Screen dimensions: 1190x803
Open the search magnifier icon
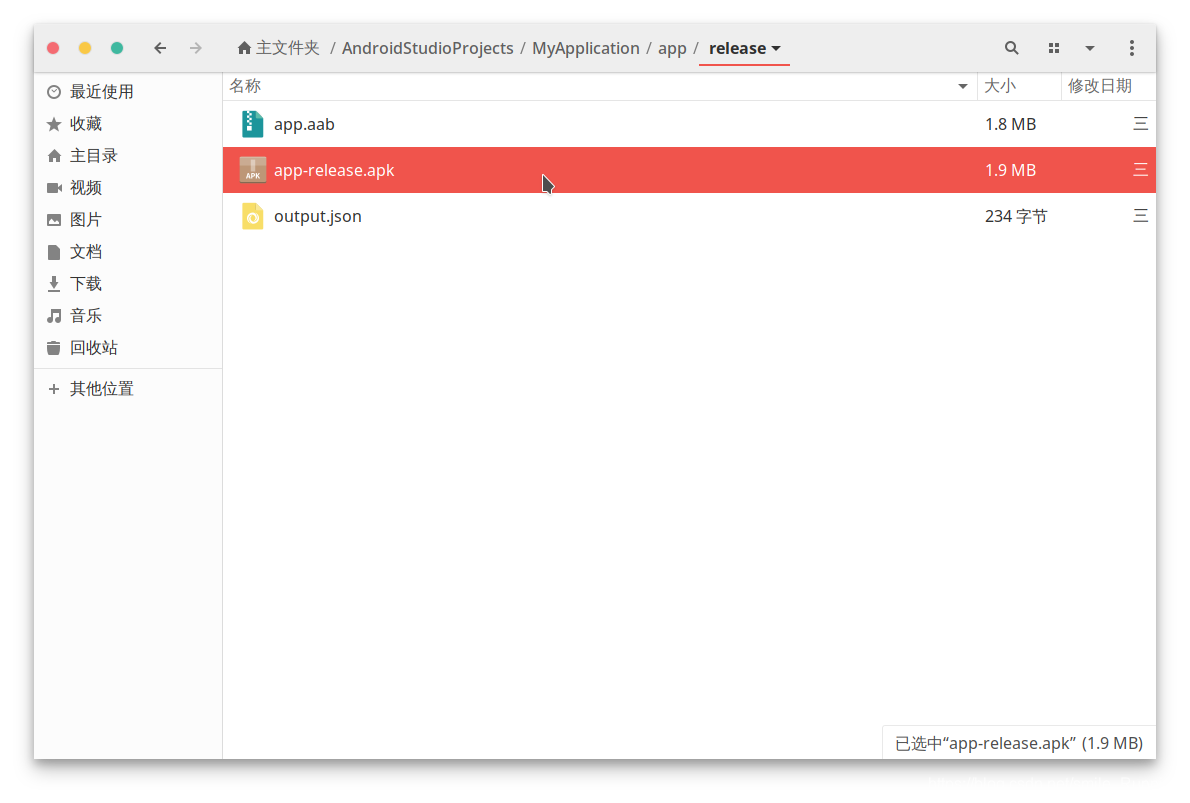click(x=1011, y=48)
